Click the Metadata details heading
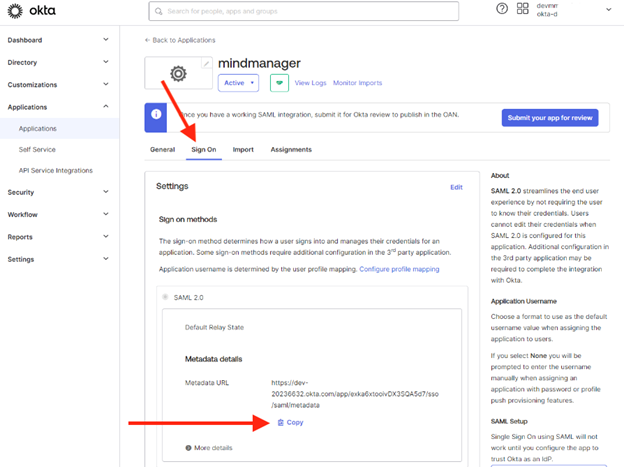This screenshot has height=467, width=624. click(x=213, y=359)
